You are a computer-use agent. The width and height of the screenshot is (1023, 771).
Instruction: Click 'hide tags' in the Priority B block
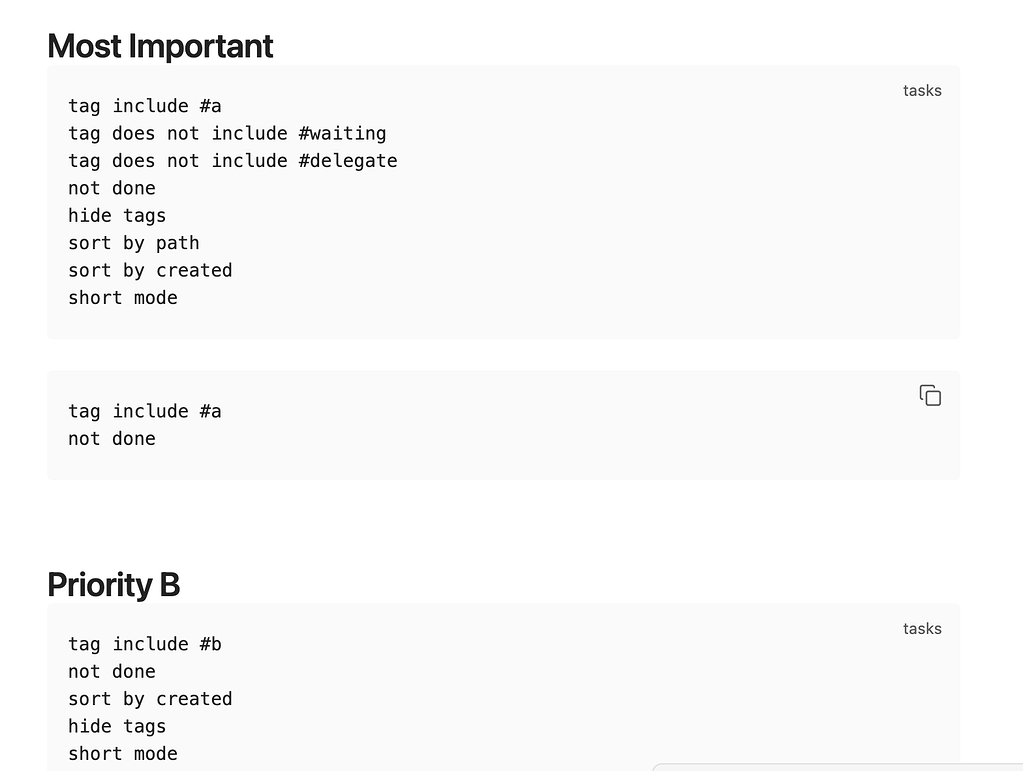[117, 726]
